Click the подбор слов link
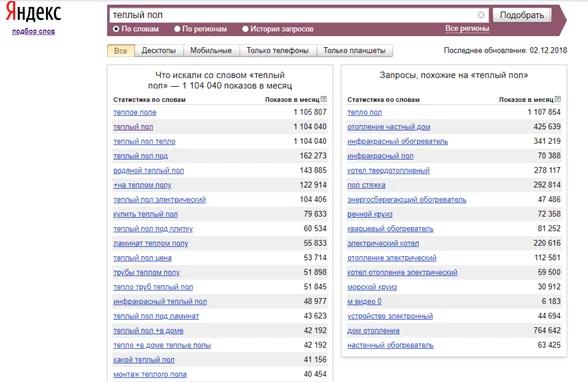 [x=33, y=31]
